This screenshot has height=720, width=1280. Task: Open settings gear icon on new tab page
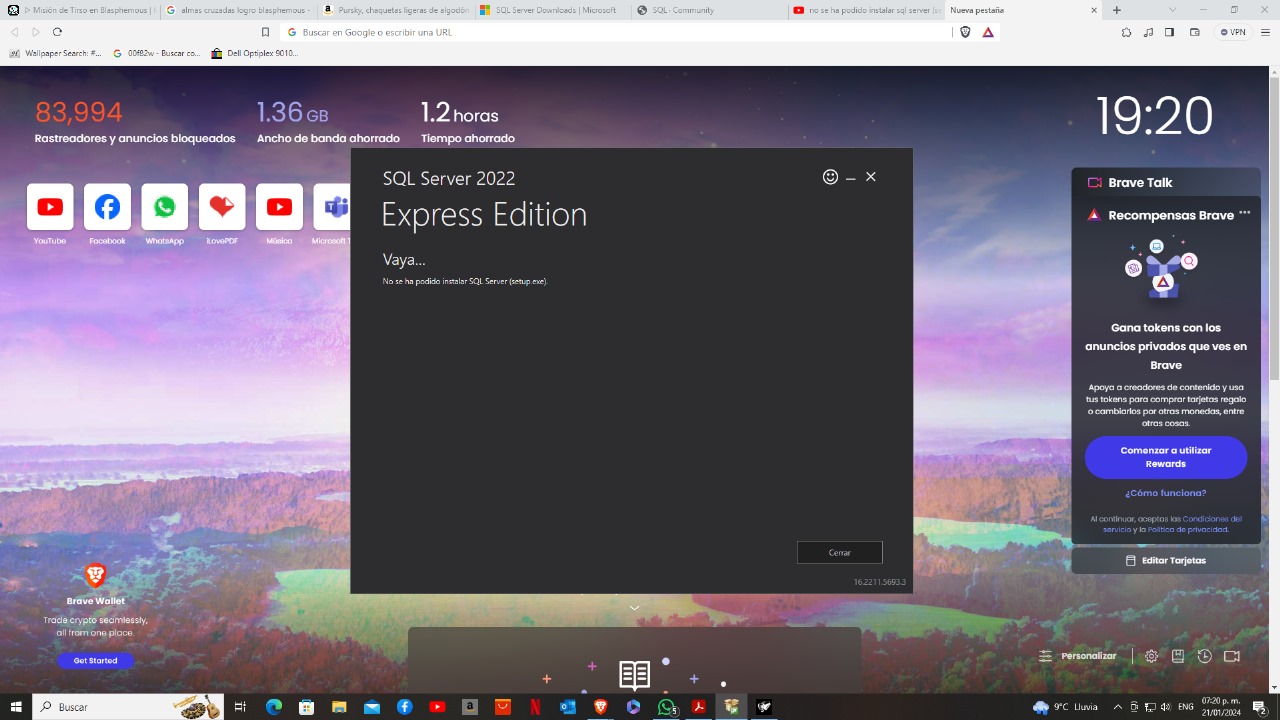pos(1152,656)
